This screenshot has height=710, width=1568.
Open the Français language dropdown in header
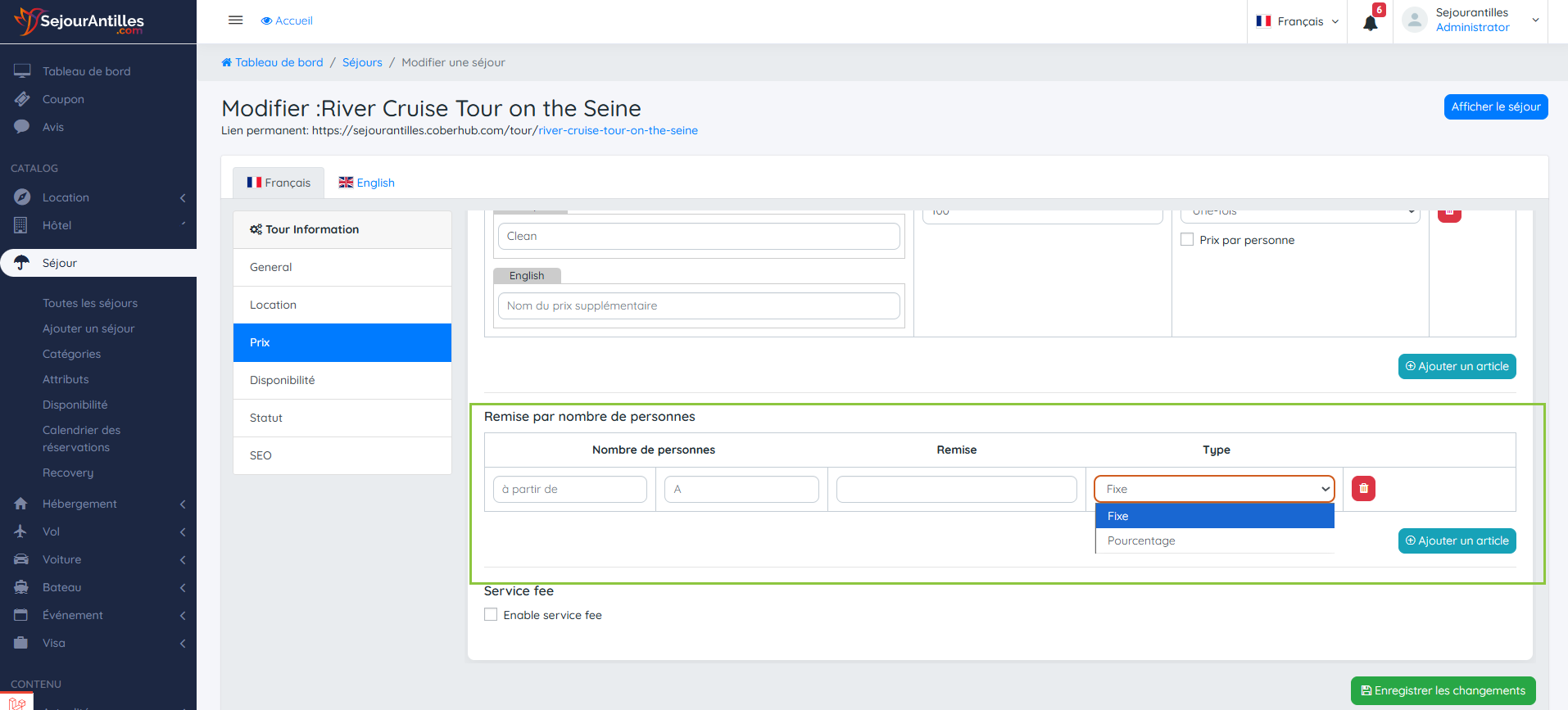[1297, 21]
